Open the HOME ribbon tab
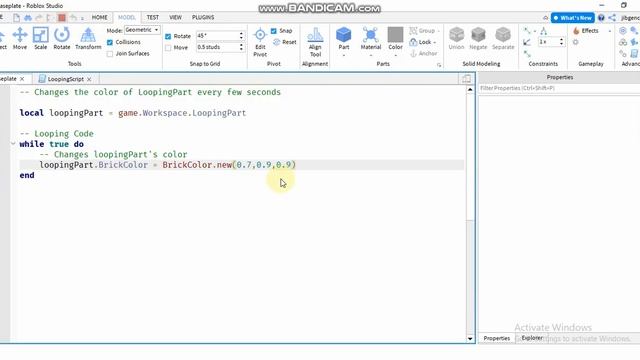The image size is (640, 360). pos(99,18)
